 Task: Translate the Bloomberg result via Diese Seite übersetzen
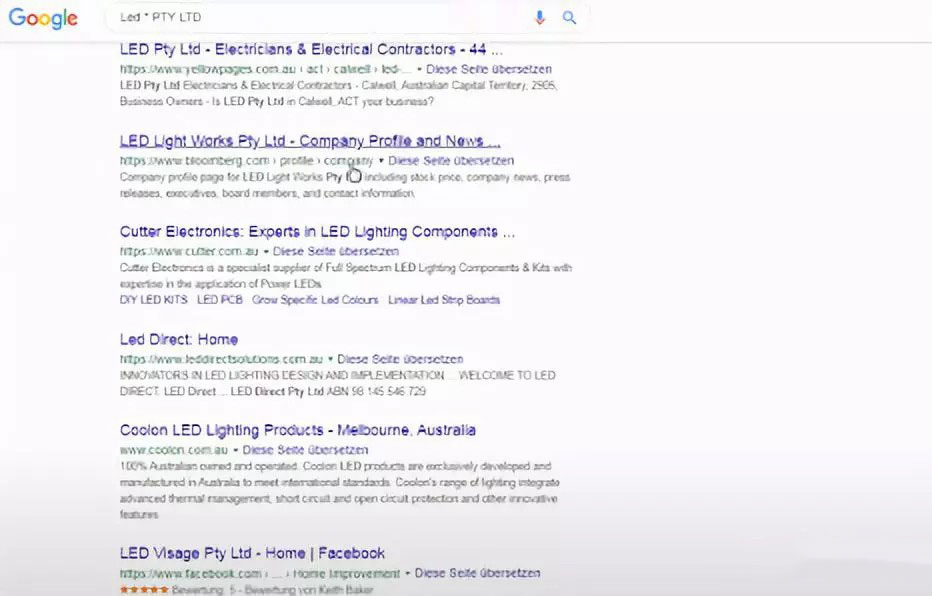click(454, 160)
